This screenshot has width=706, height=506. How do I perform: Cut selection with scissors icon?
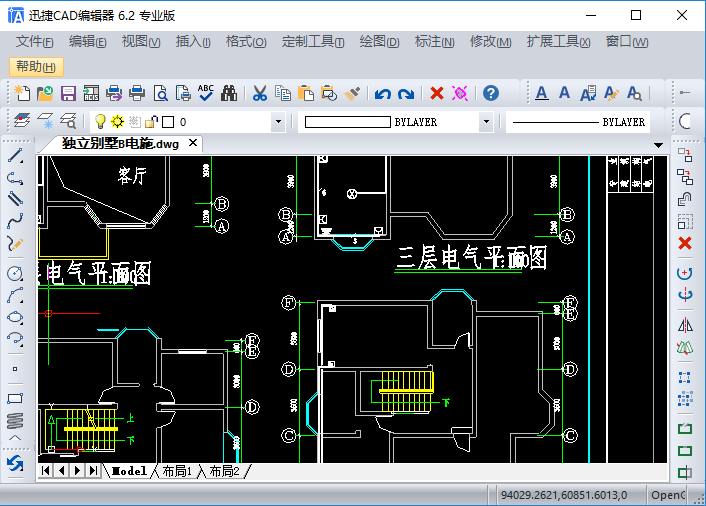[260, 93]
